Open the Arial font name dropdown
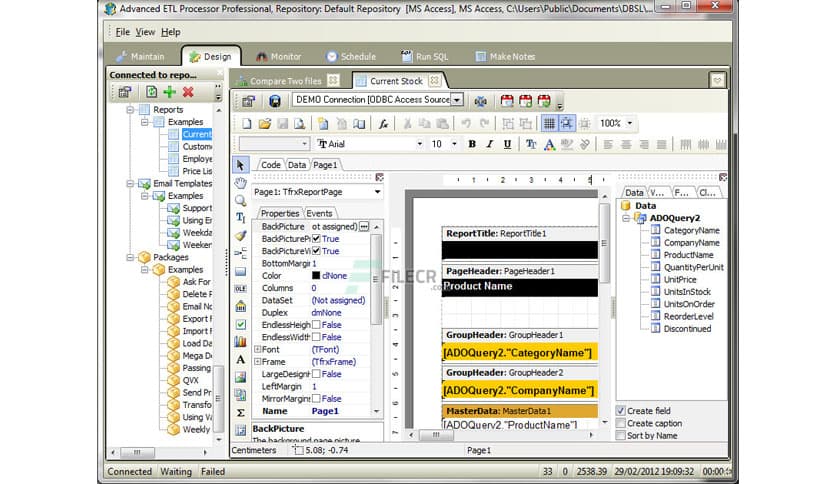The image size is (836, 484). pyautogui.click(x=420, y=144)
